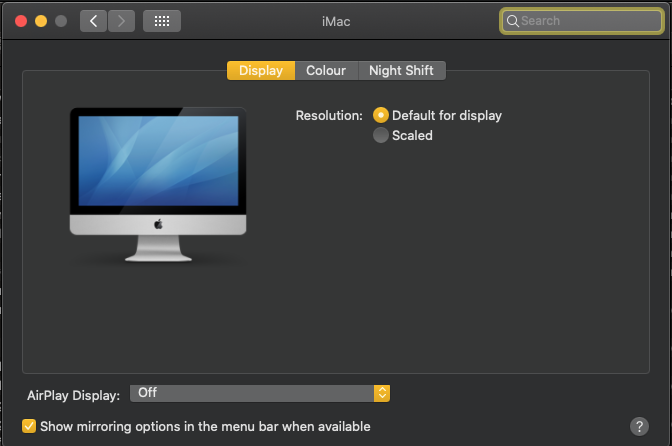This screenshot has height=446, width=672.
Task: Click the iMac window title
Action: (x=336, y=21)
